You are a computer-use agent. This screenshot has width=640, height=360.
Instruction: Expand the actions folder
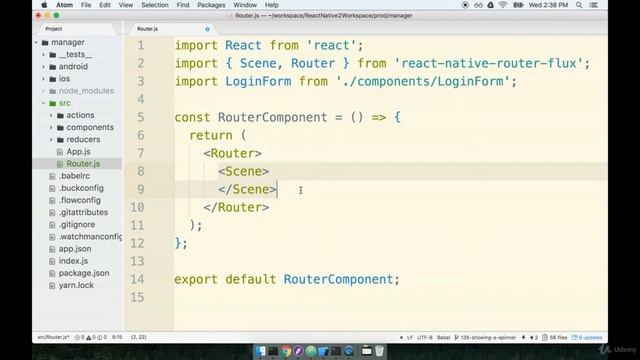(51, 116)
